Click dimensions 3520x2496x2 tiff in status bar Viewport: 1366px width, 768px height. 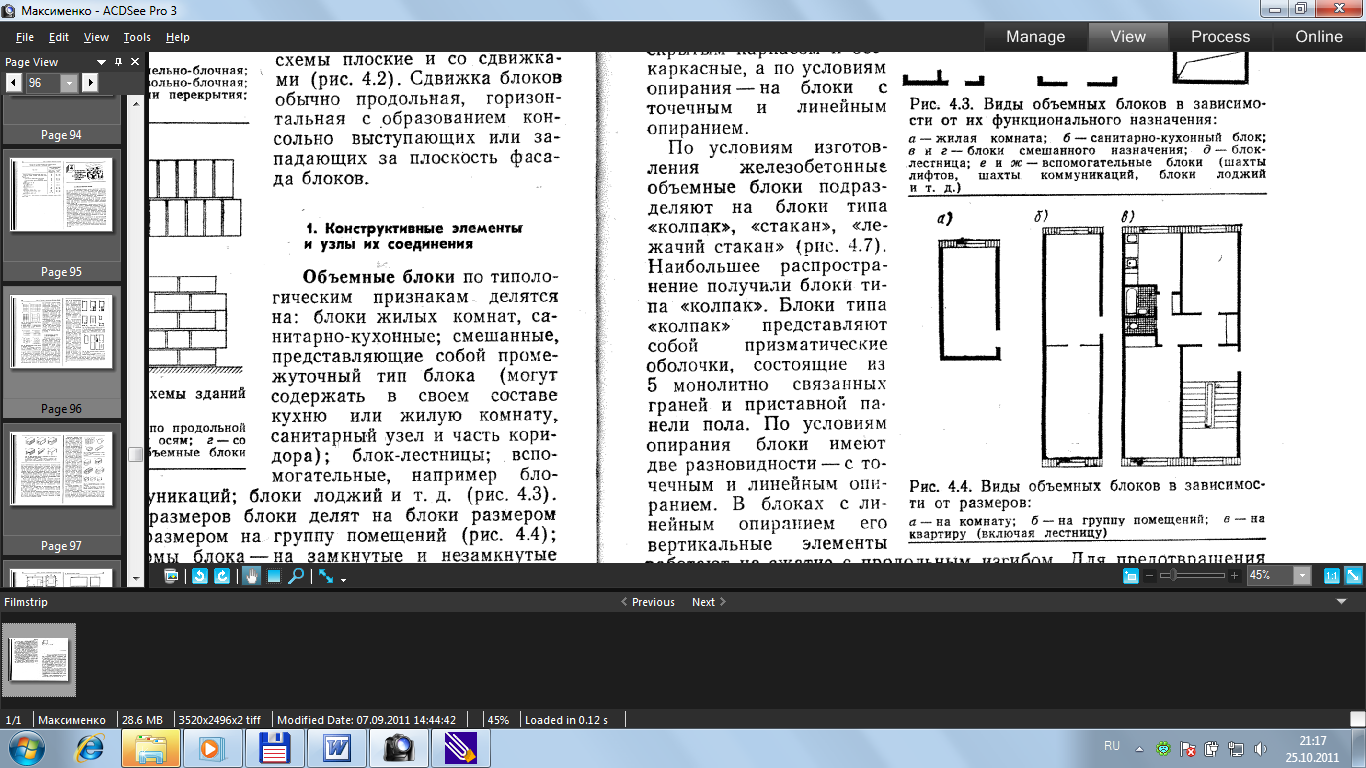tap(220, 720)
